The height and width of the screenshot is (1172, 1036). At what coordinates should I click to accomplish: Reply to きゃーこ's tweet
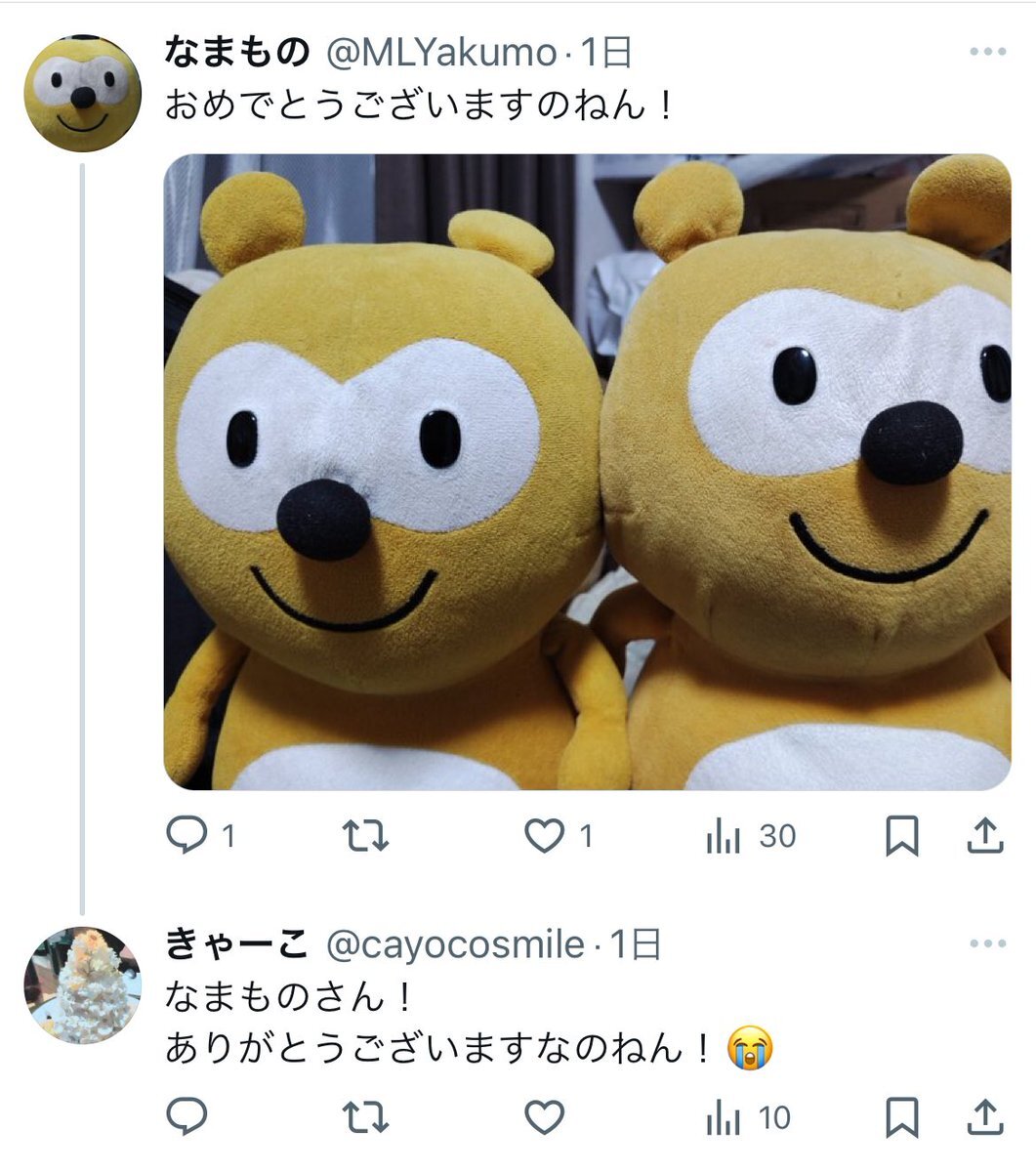[186, 1117]
